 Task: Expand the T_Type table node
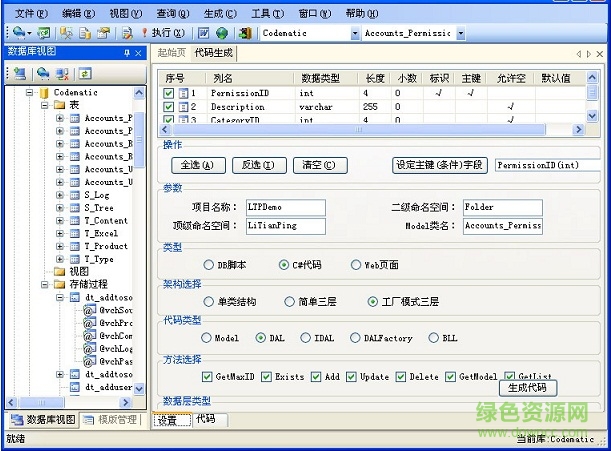click(x=60, y=259)
